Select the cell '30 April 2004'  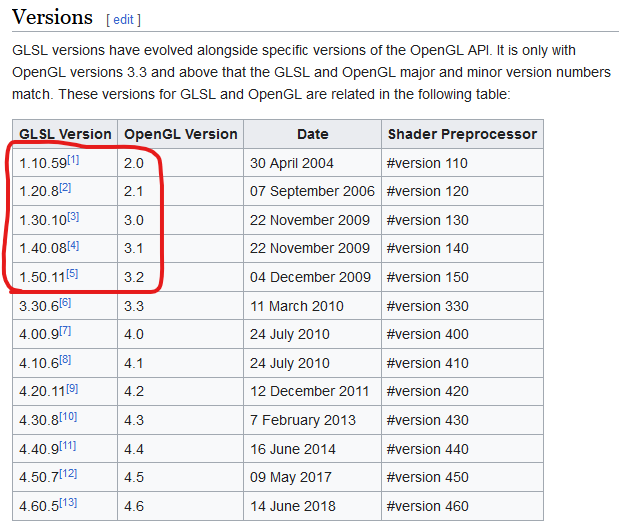(x=313, y=163)
